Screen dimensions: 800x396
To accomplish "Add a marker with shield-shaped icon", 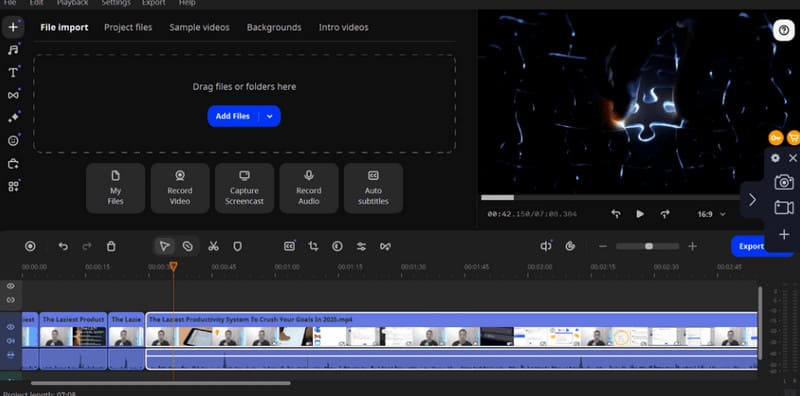I will [x=237, y=246].
